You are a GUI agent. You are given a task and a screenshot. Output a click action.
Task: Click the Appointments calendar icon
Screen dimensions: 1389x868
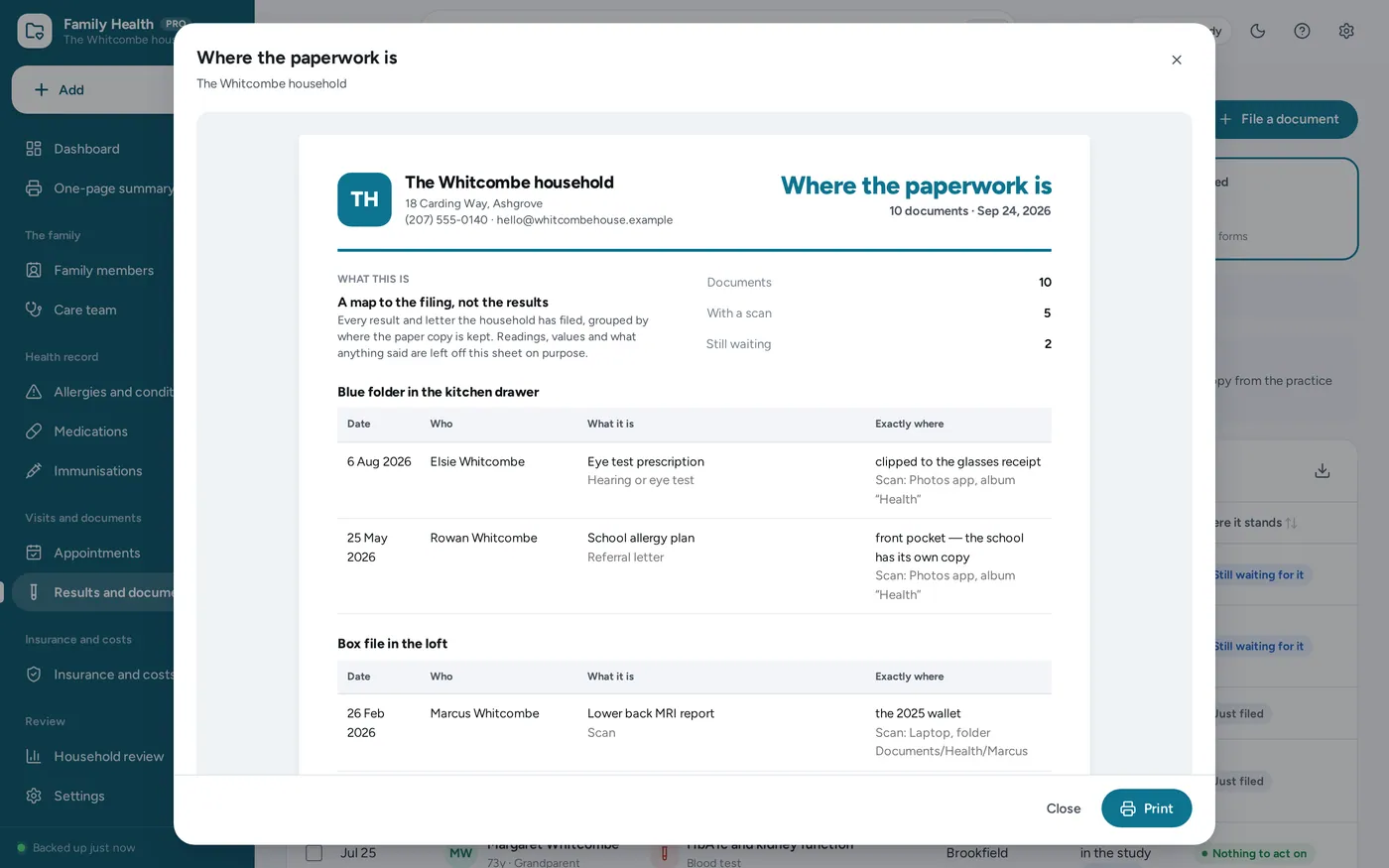tap(34, 553)
